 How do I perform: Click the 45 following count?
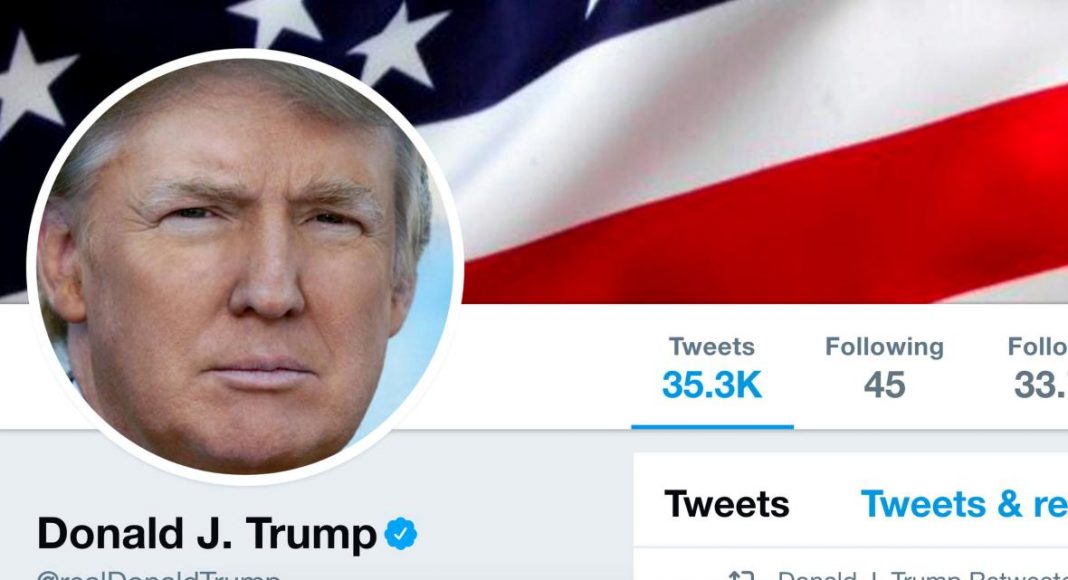tap(884, 385)
